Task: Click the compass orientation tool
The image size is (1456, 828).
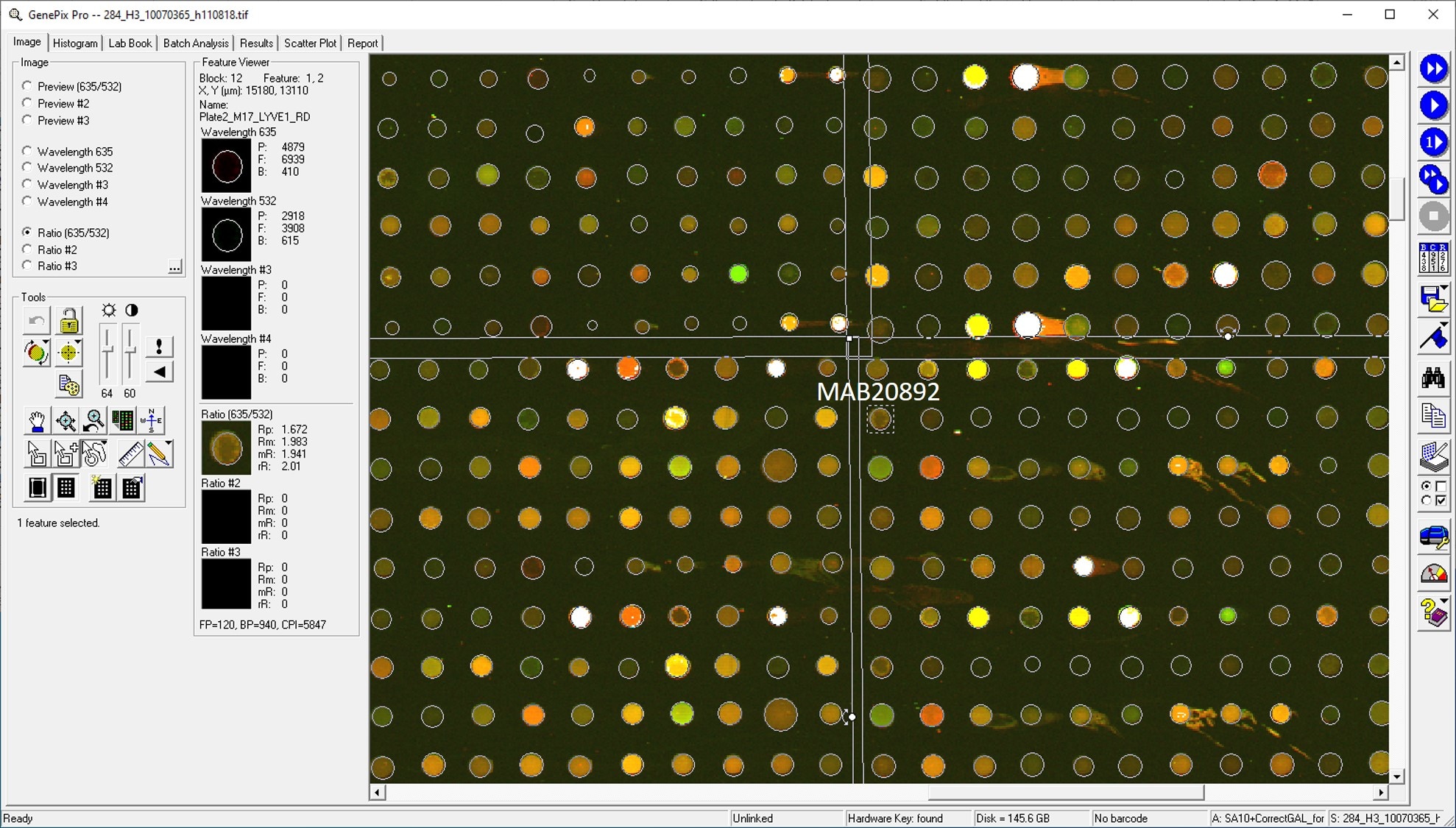Action: (152, 421)
